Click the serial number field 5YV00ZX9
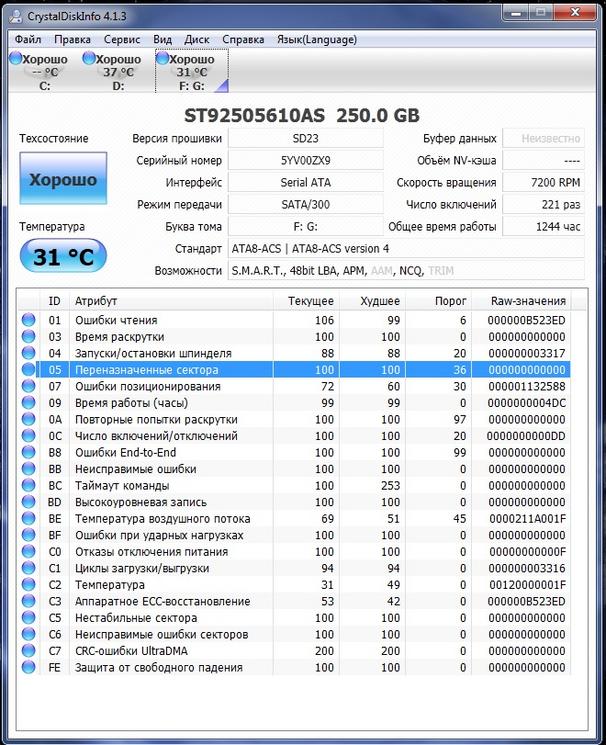Screen dimensions: 606x745 point(306,161)
